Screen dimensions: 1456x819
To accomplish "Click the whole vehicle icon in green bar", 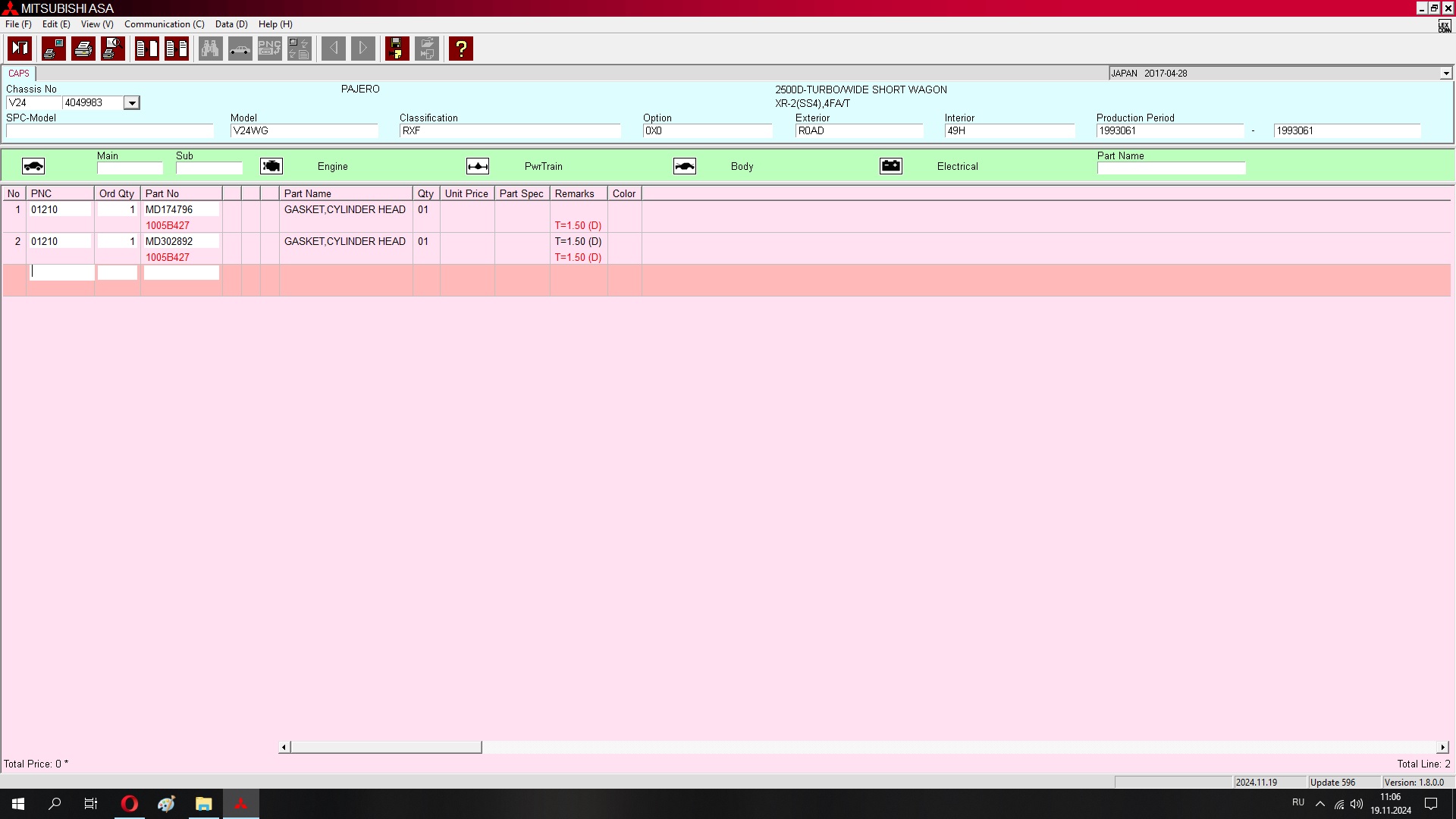I will pyautogui.click(x=33, y=166).
